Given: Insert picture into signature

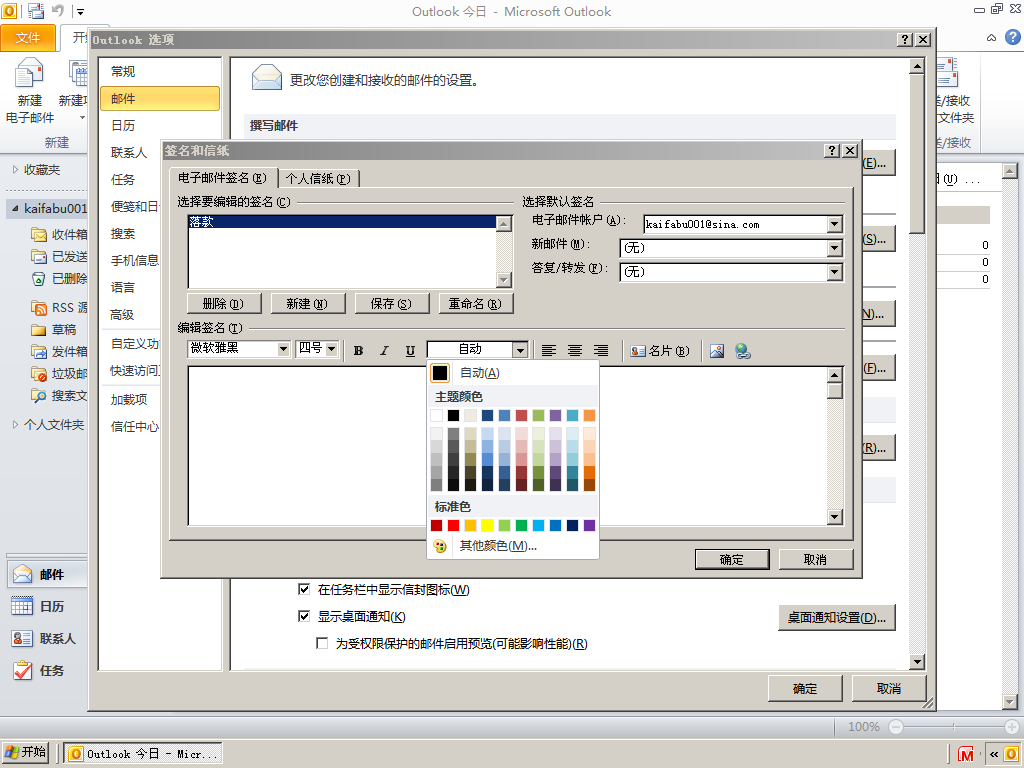Looking at the screenshot, I should (717, 351).
